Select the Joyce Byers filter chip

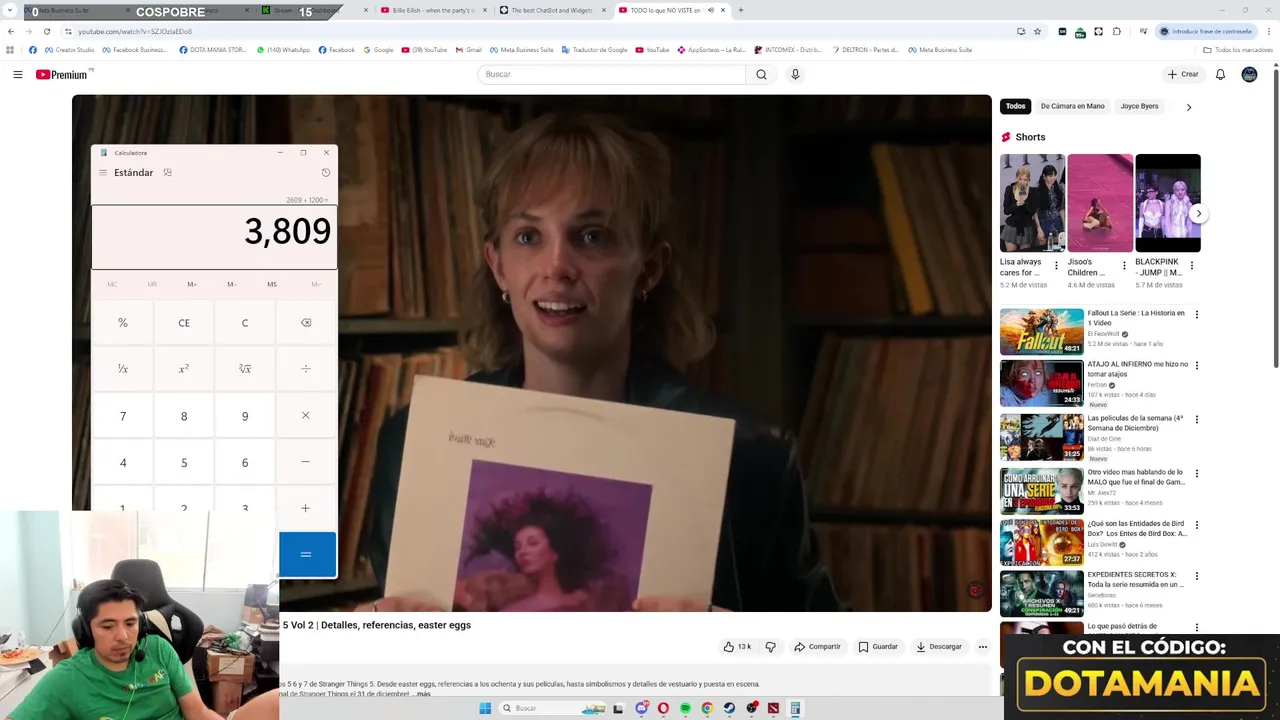click(1139, 106)
